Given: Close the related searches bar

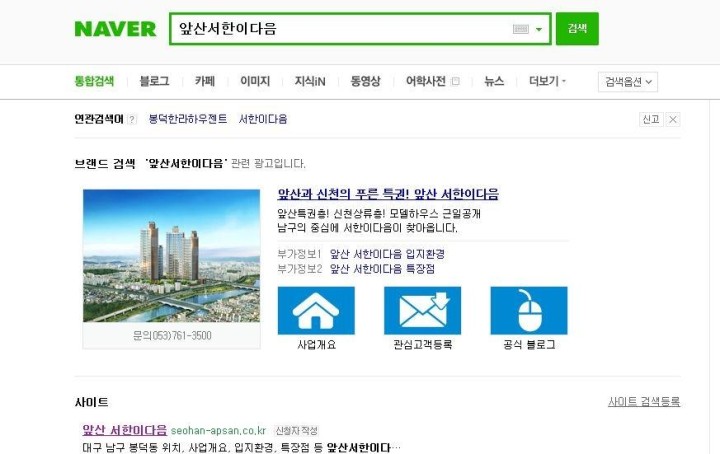Looking at the screenshot, I should point(673,119).
